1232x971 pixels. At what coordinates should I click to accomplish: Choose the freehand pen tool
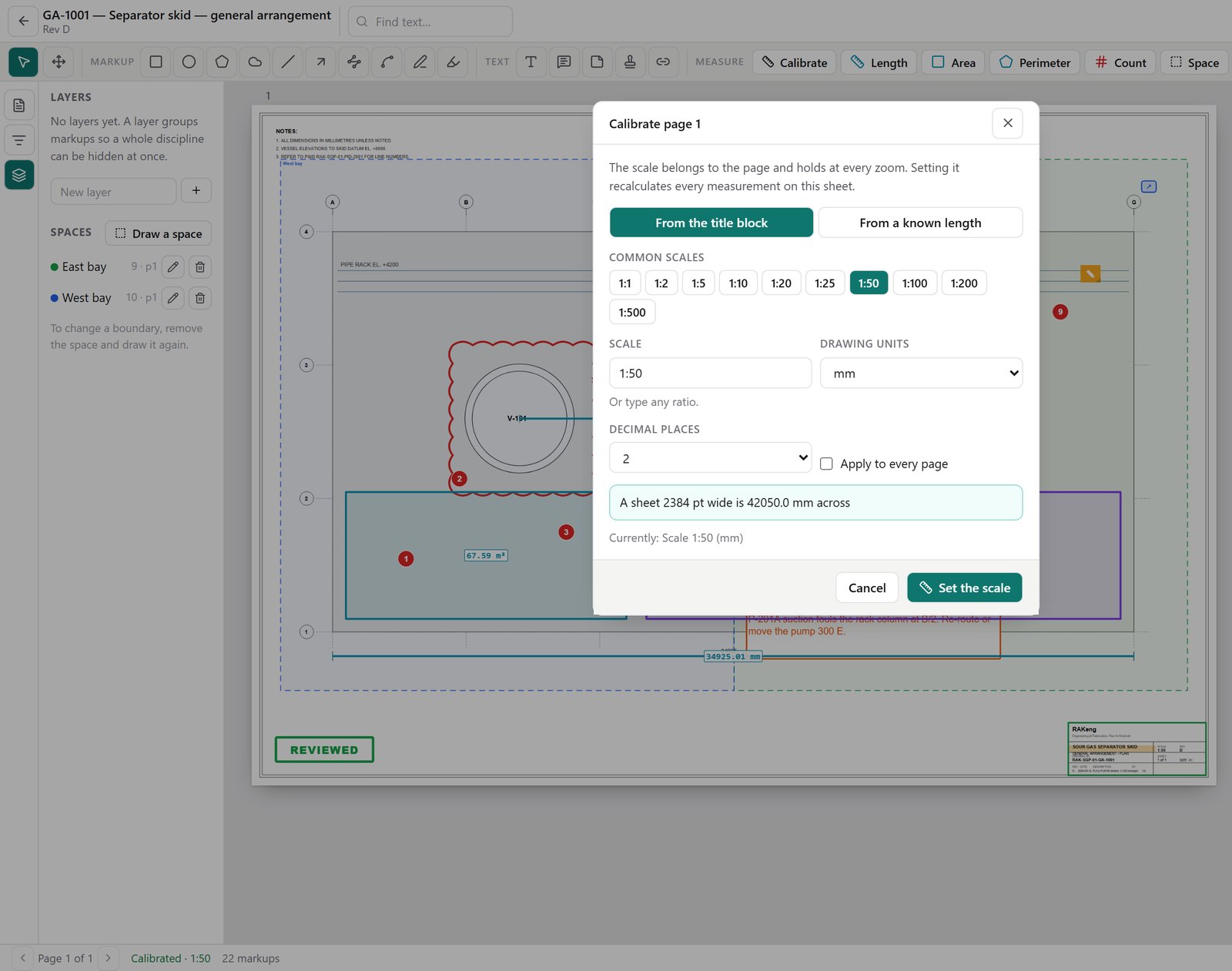click(x=420, y=62)
